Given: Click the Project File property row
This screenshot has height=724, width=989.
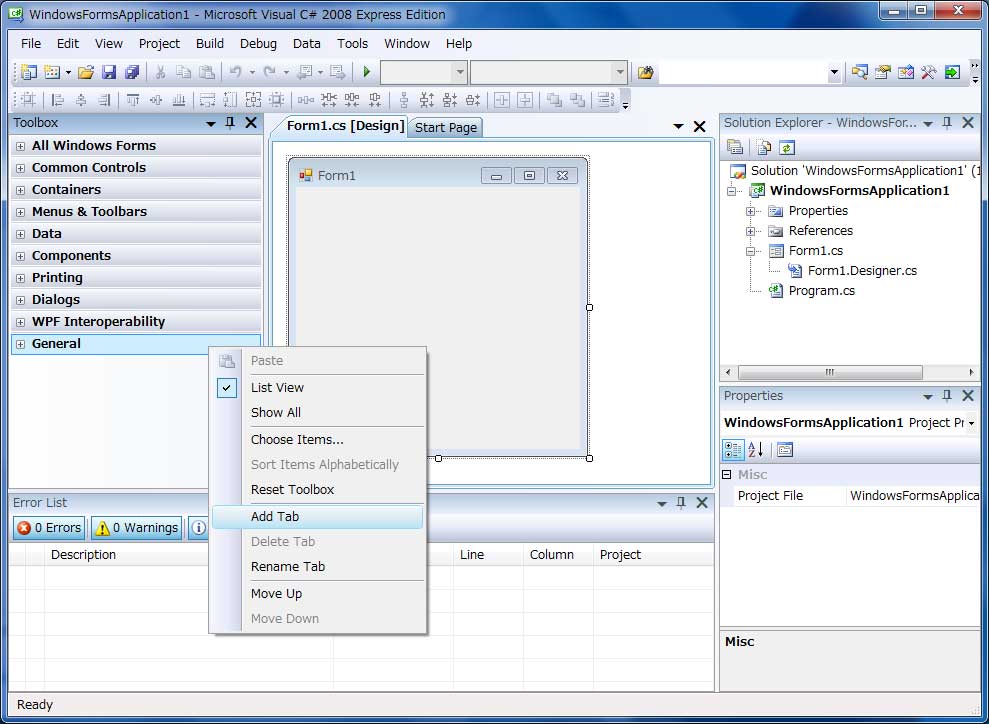Looking at the screenshot, I should pyautogui.click(x=850, y=496).
